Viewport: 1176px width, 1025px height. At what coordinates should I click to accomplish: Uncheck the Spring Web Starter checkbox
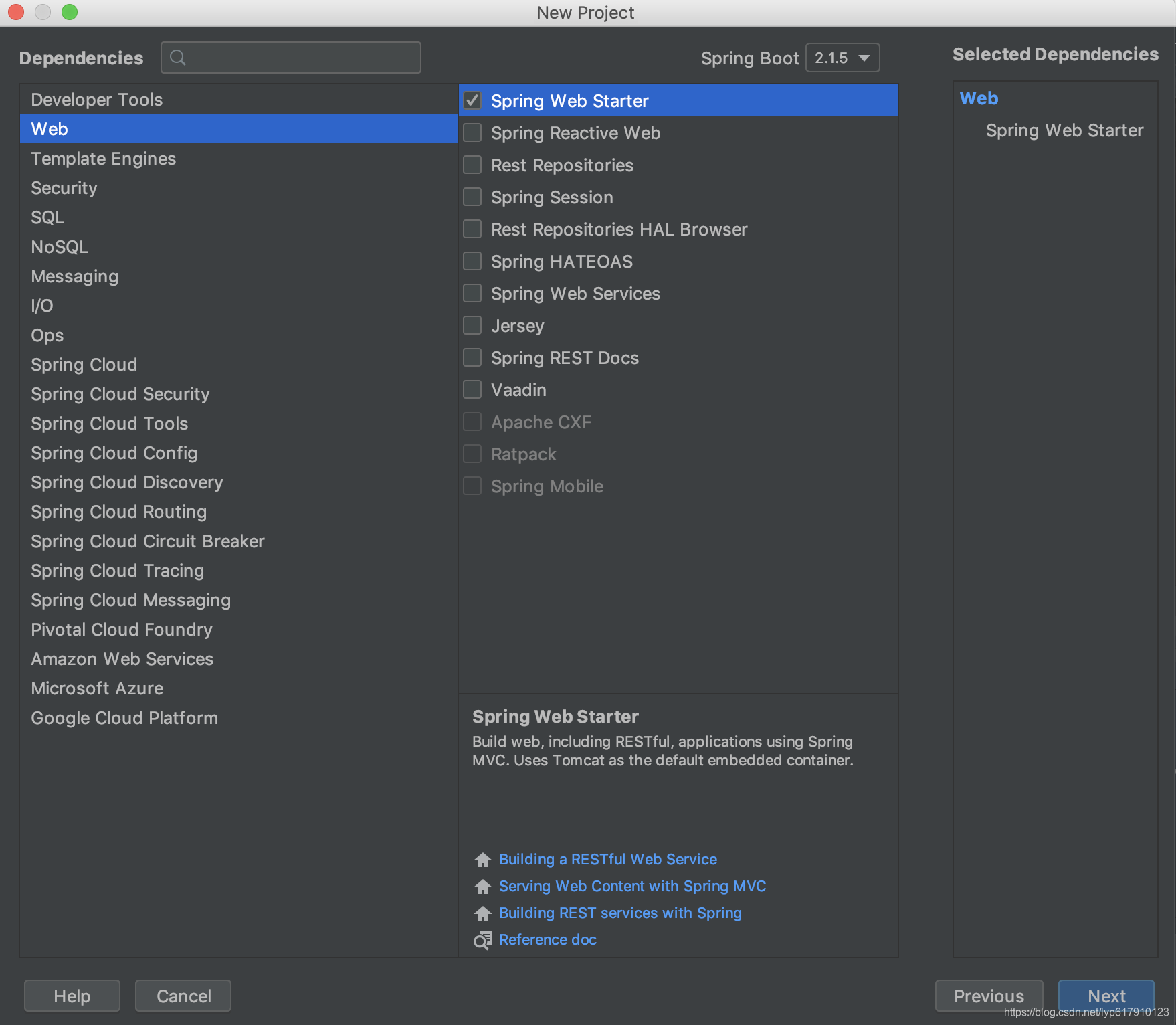click(x=472, y=100)
